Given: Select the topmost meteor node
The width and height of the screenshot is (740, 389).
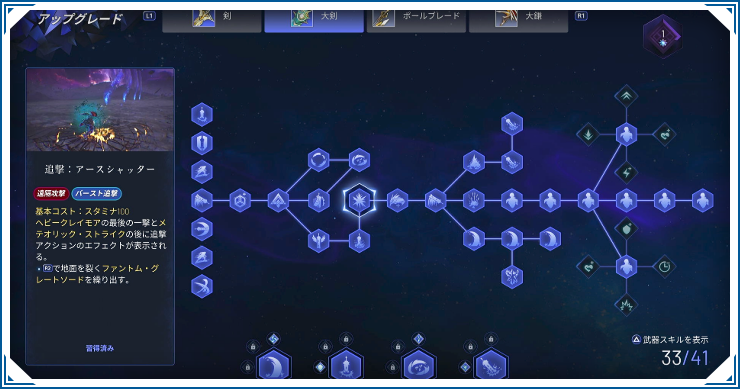Looking at the screenshot, I should [512, 124].
